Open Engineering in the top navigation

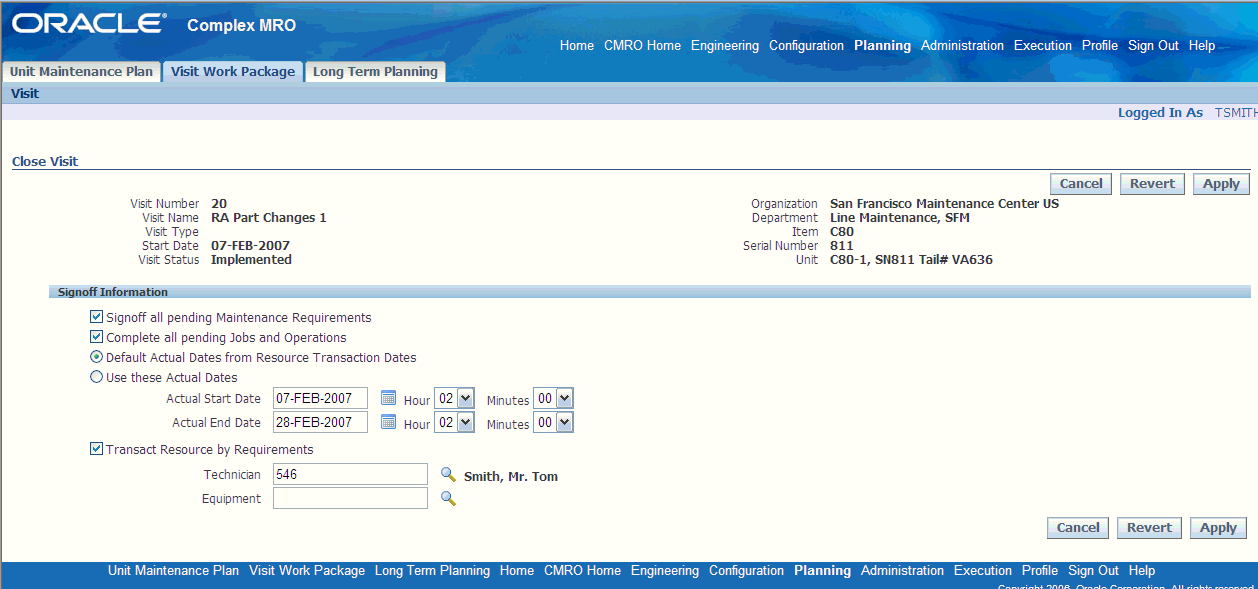tap(725, 46)
